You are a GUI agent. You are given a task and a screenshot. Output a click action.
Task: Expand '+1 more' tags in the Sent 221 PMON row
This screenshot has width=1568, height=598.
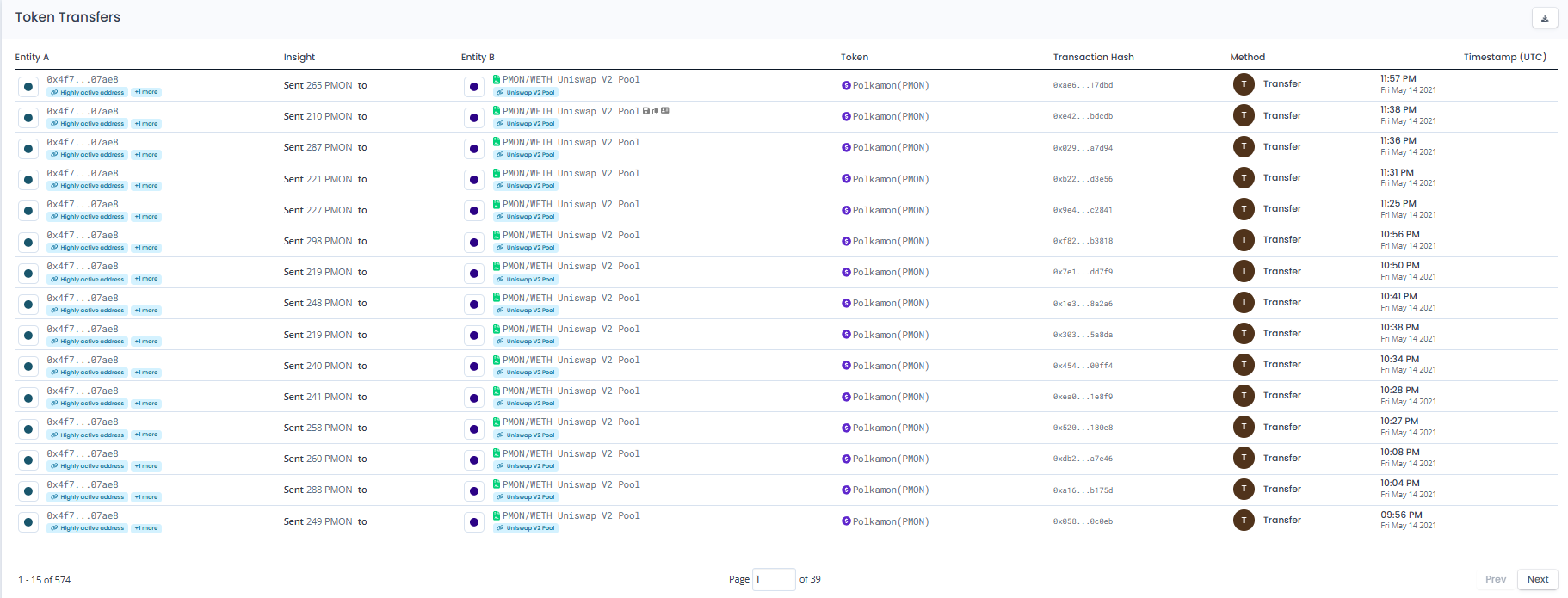coord(146,186)
